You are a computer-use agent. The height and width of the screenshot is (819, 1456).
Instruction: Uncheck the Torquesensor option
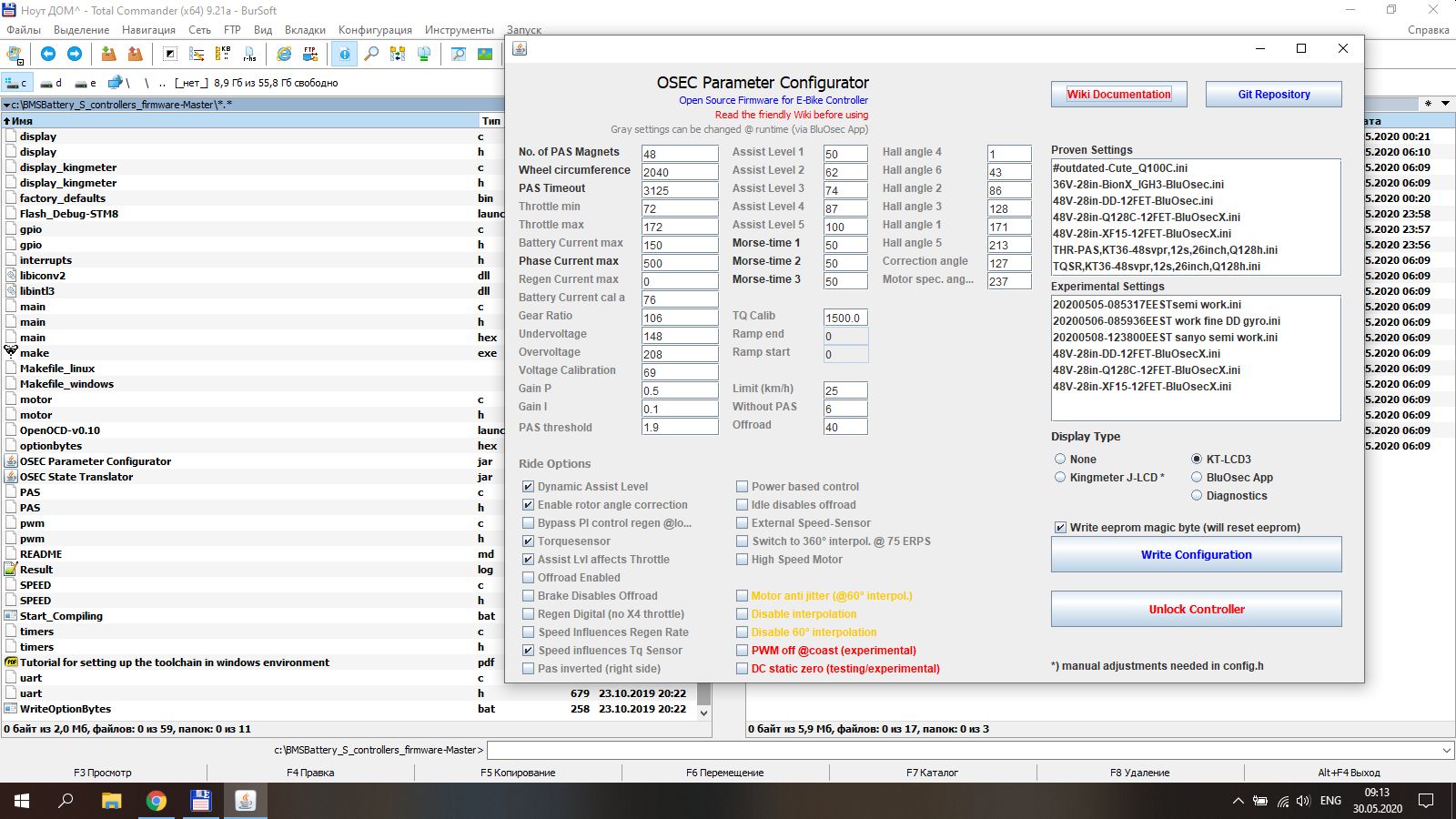click(x=528, y=541)
